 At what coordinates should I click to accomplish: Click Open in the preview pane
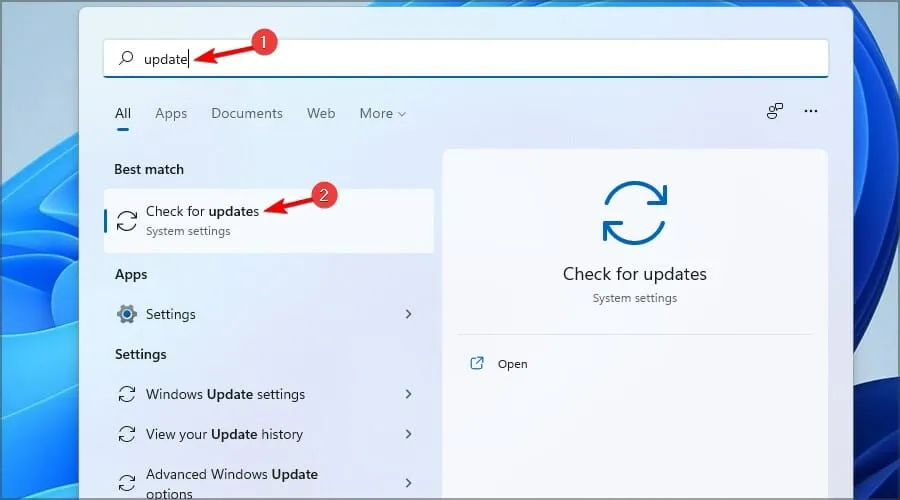click(512, 364)
